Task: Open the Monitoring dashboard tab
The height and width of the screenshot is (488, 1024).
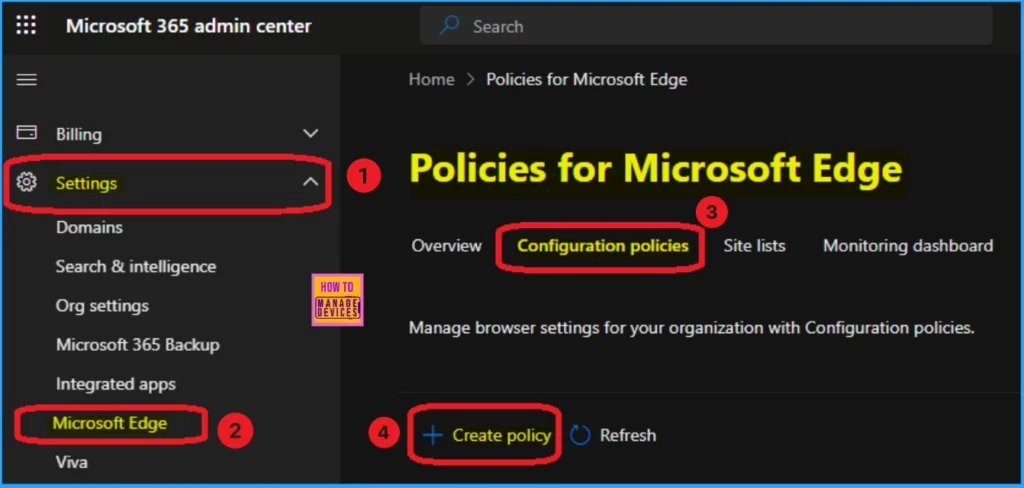Action: [x=908, y=246]
